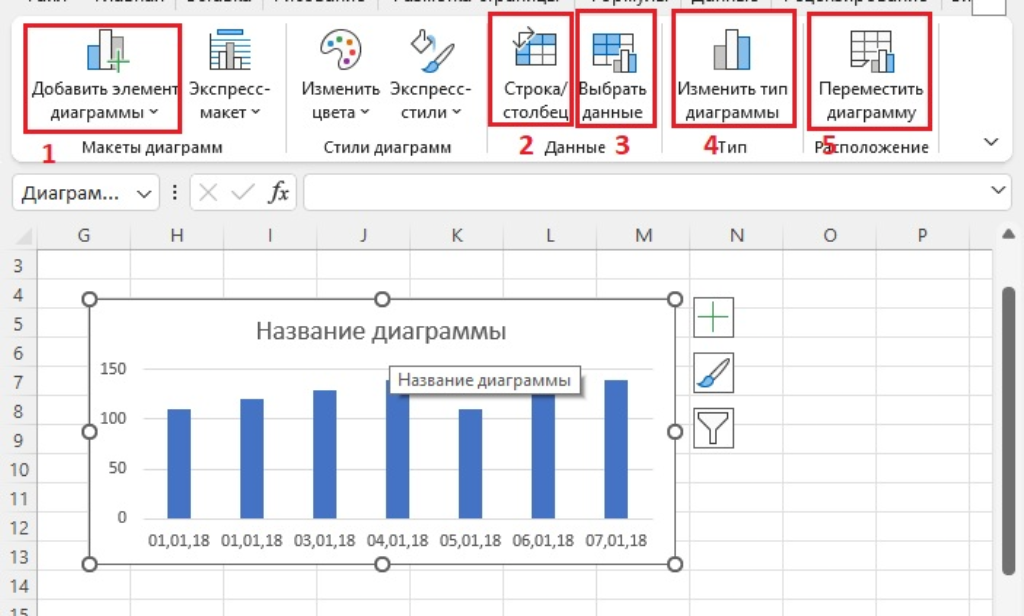
Task: Open chart elements plus button beside chart
Action: tap(714, 317)
